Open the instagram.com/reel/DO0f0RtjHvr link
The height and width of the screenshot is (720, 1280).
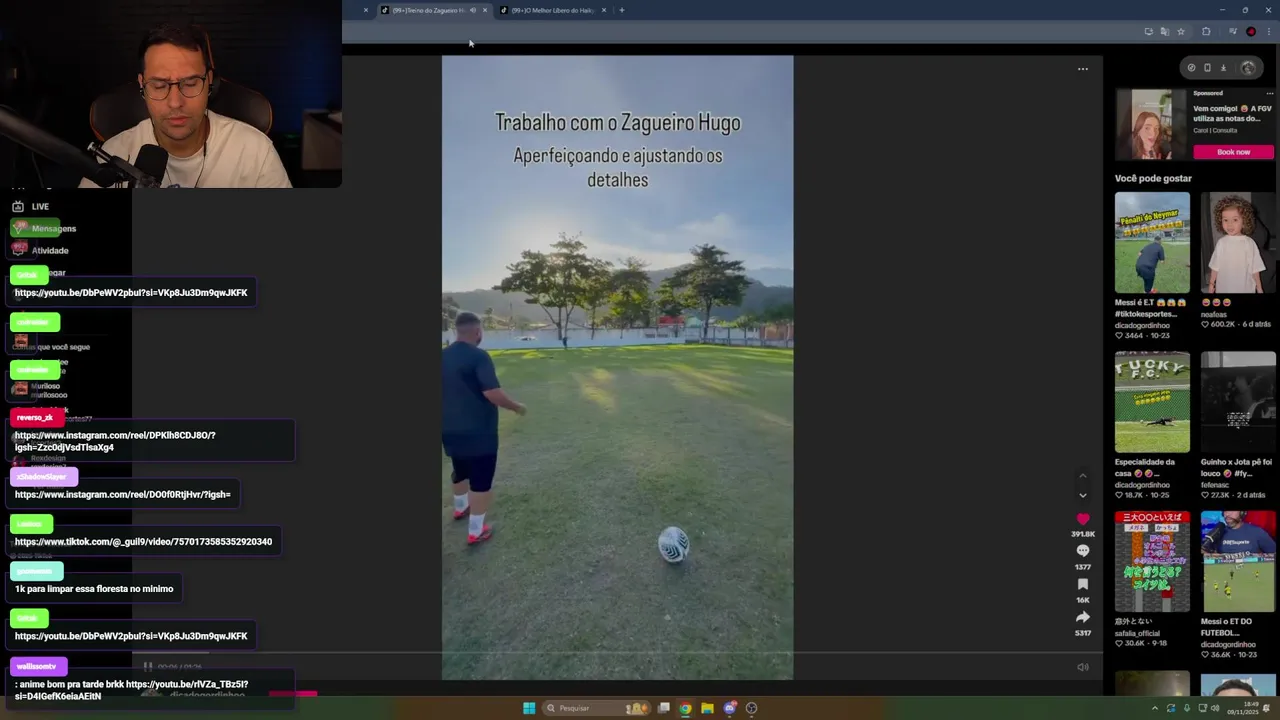point(122,494)
